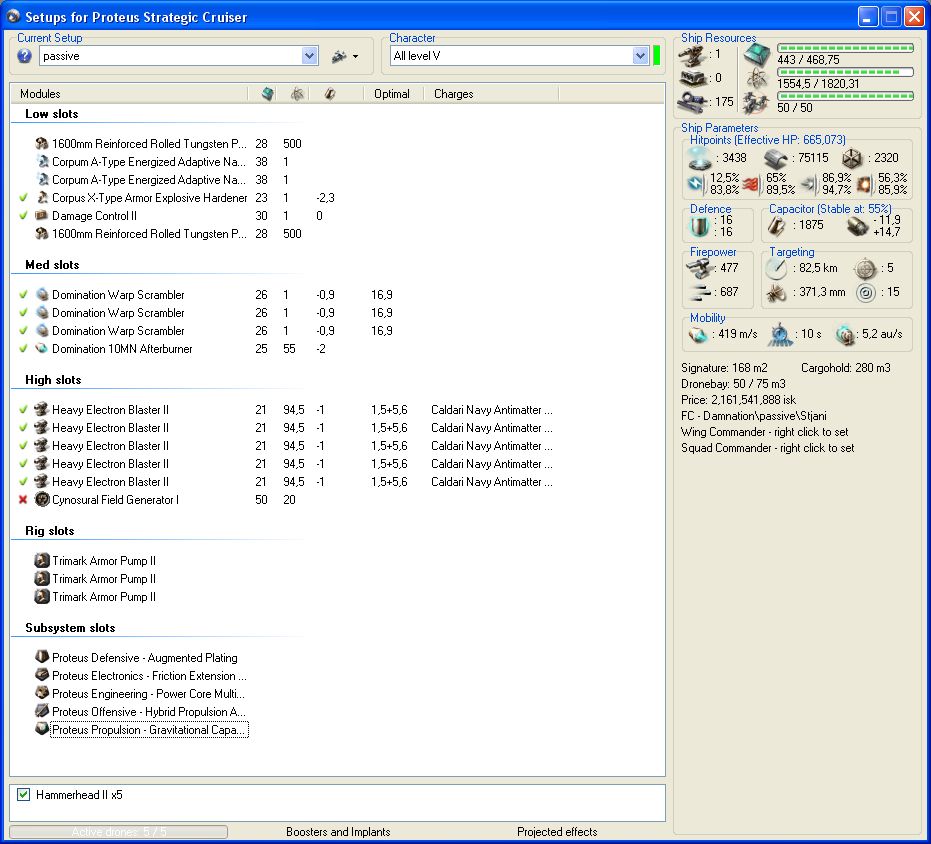Click the calibration icon showing 175
The width and height of the screenshot is (931, 844).
[x=692, y=101]
